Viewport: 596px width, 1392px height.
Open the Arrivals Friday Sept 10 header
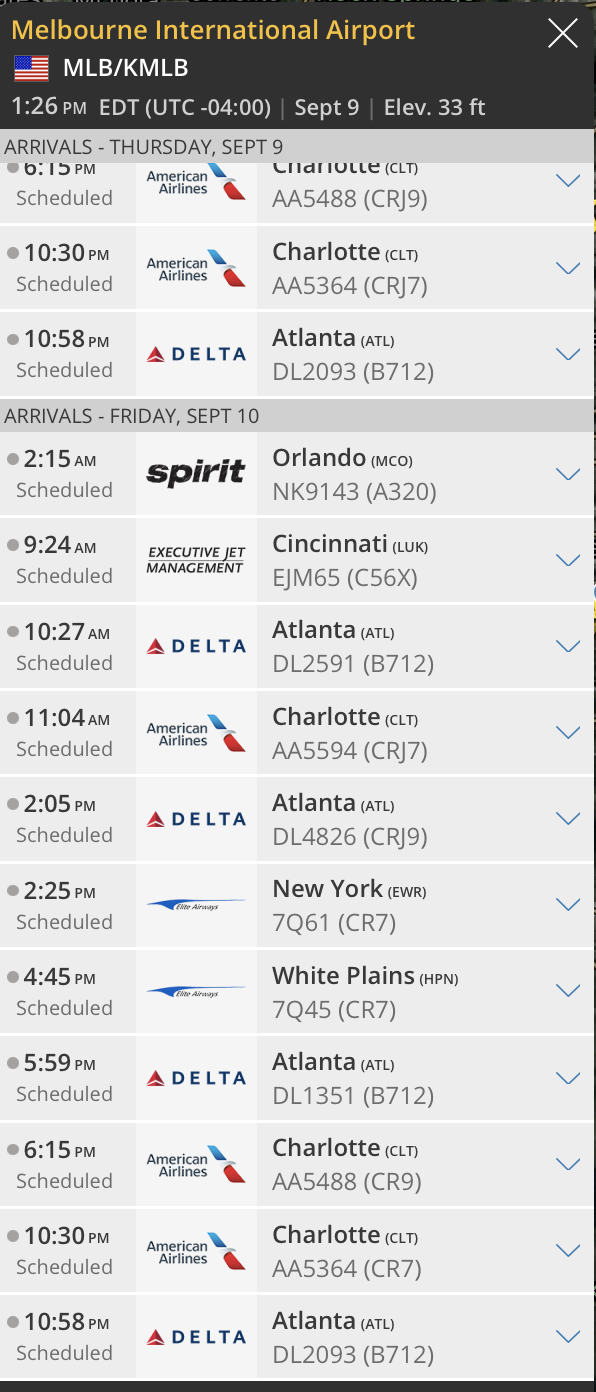click(x=298, y=415)
